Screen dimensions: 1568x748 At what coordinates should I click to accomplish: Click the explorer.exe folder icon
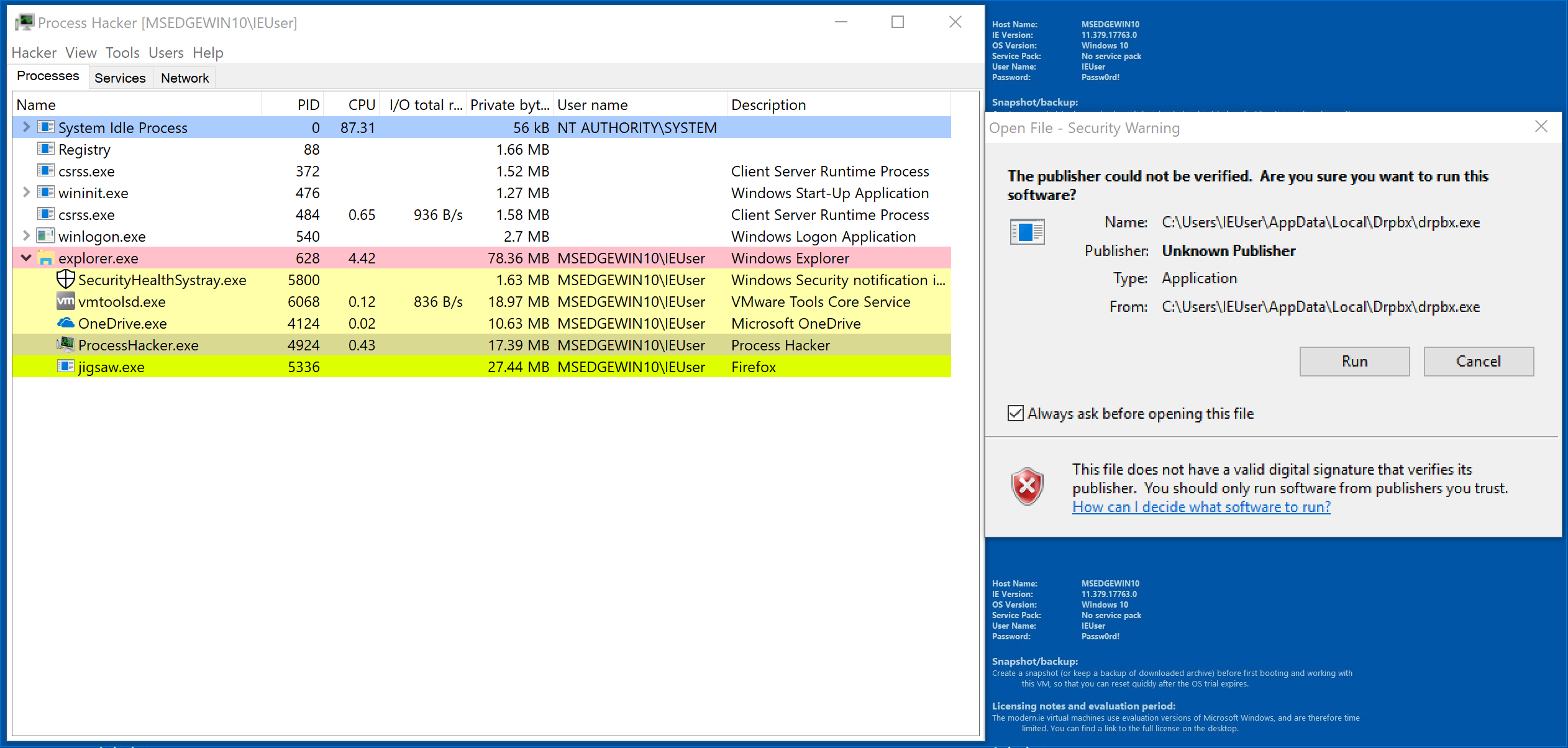point(46,258)
